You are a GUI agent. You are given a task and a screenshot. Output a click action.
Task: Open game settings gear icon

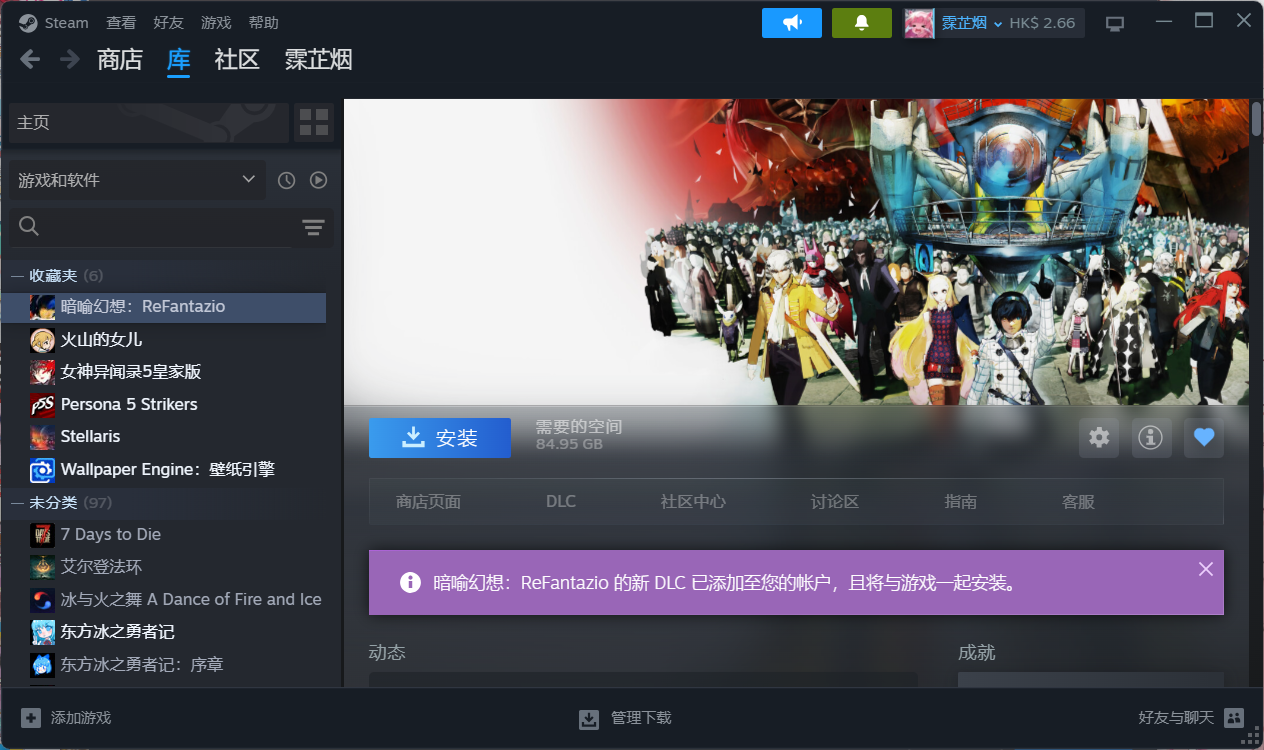[x=1099, y=437]
